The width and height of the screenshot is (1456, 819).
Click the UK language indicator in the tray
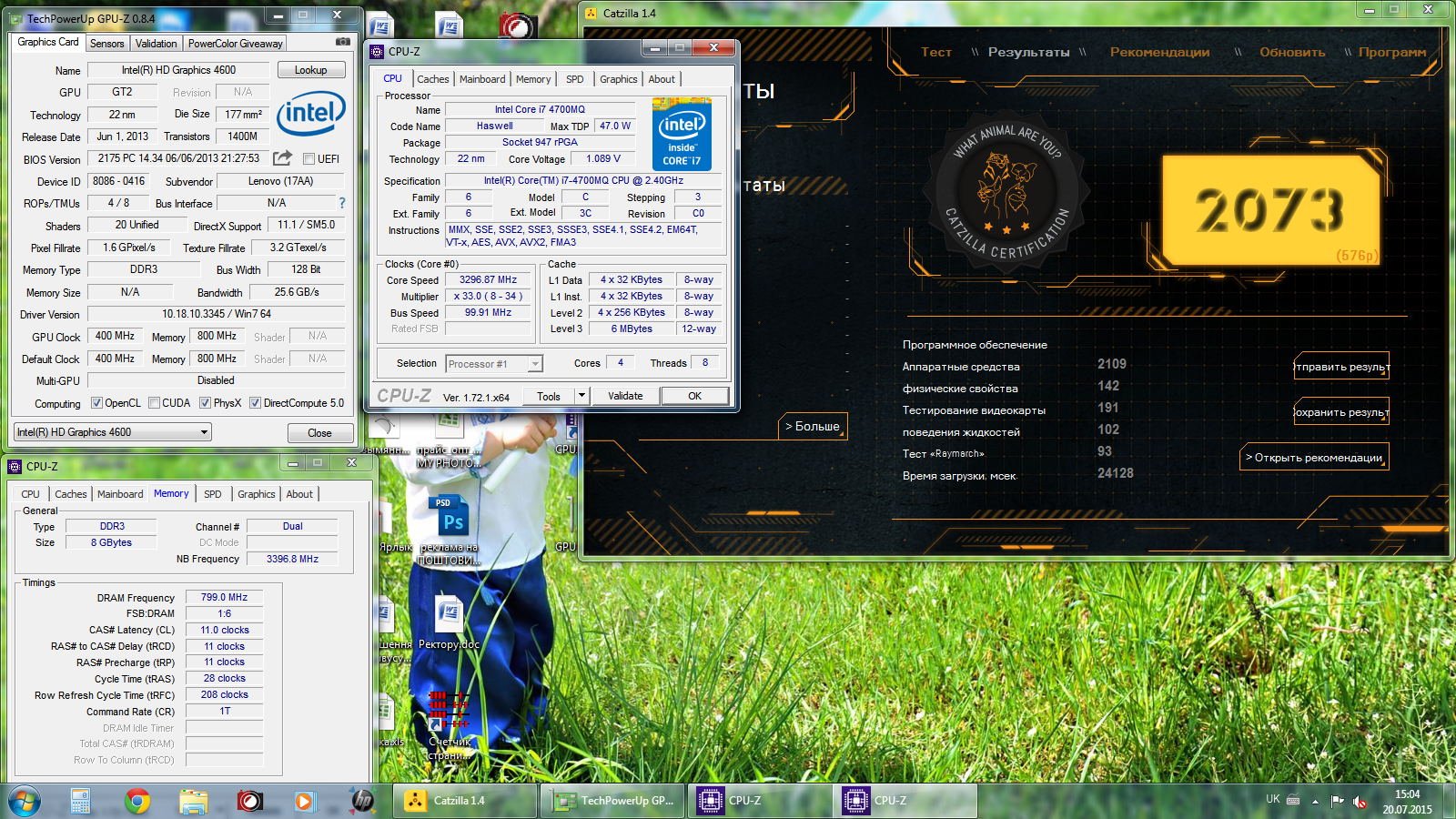coord(1272,799)
